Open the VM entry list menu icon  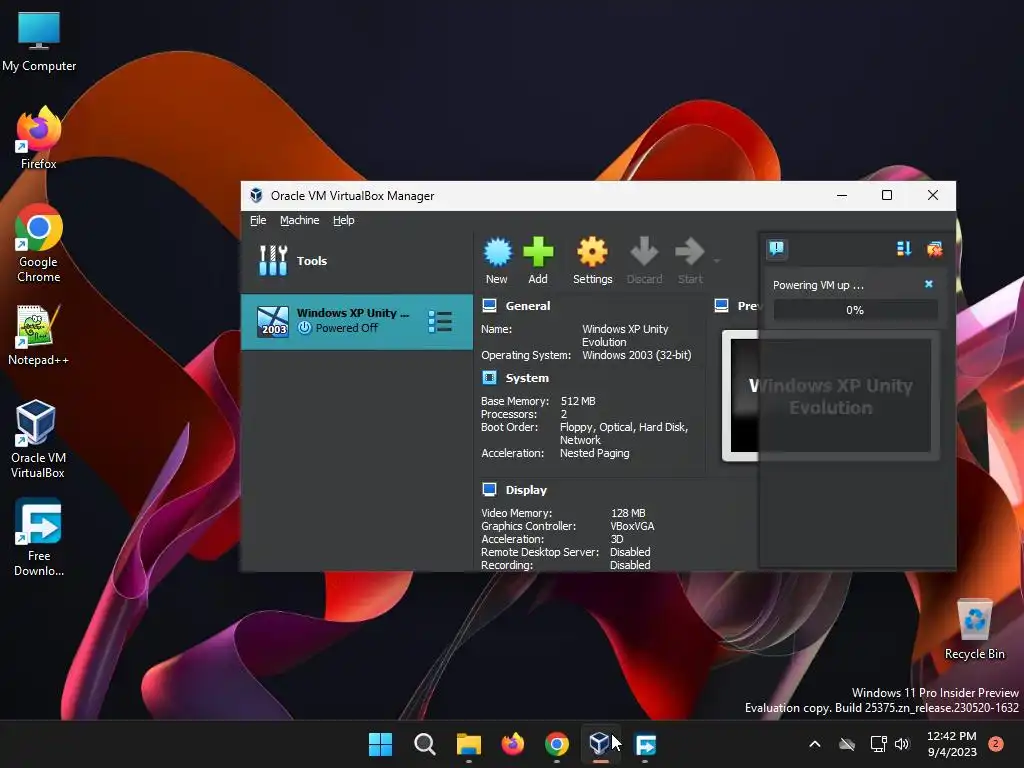440,321
